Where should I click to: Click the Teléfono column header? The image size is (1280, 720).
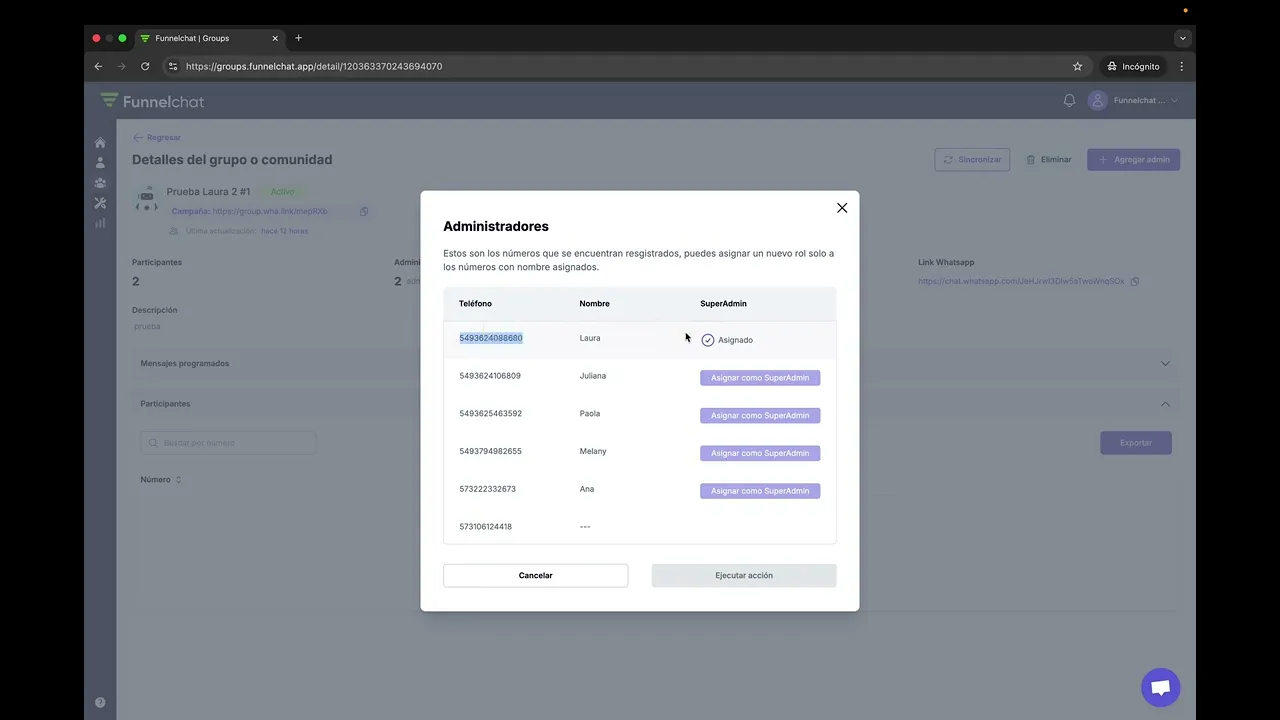(476, 304)
